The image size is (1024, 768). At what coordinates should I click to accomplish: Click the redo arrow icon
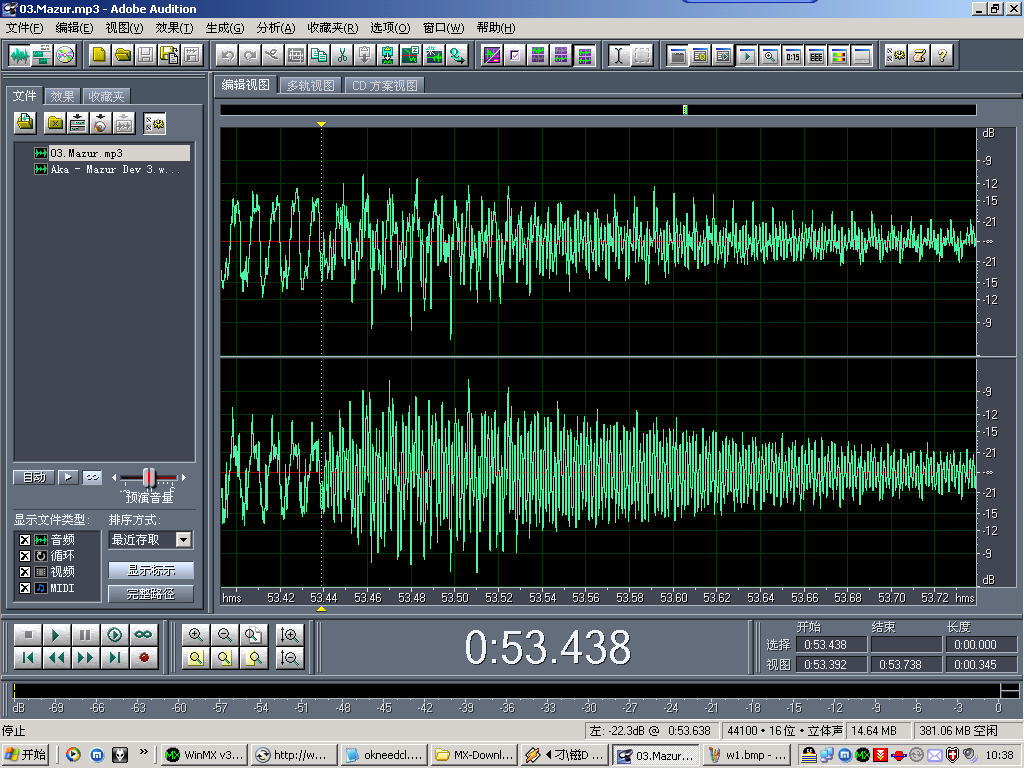pyautogui.click(x=249, y=56)
